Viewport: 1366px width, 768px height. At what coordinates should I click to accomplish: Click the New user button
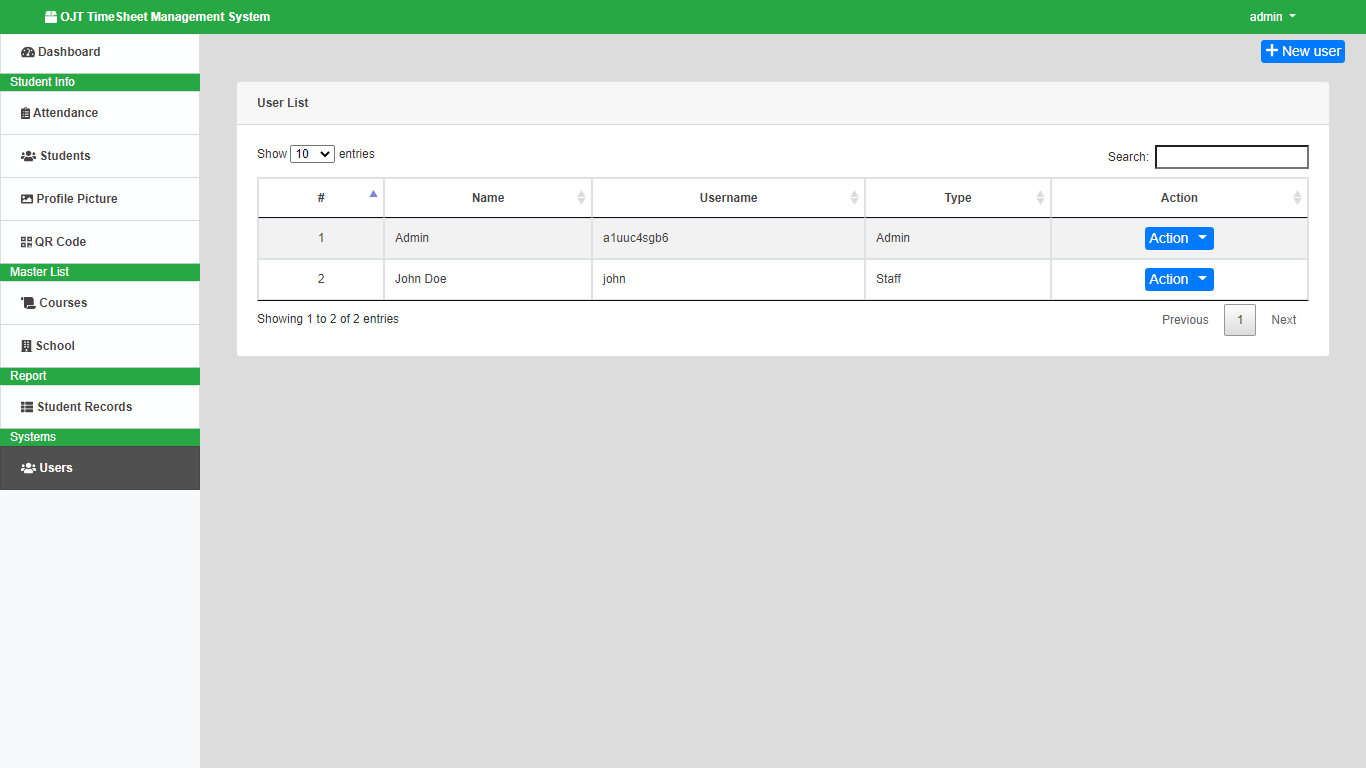click(x=1303, y=51)
